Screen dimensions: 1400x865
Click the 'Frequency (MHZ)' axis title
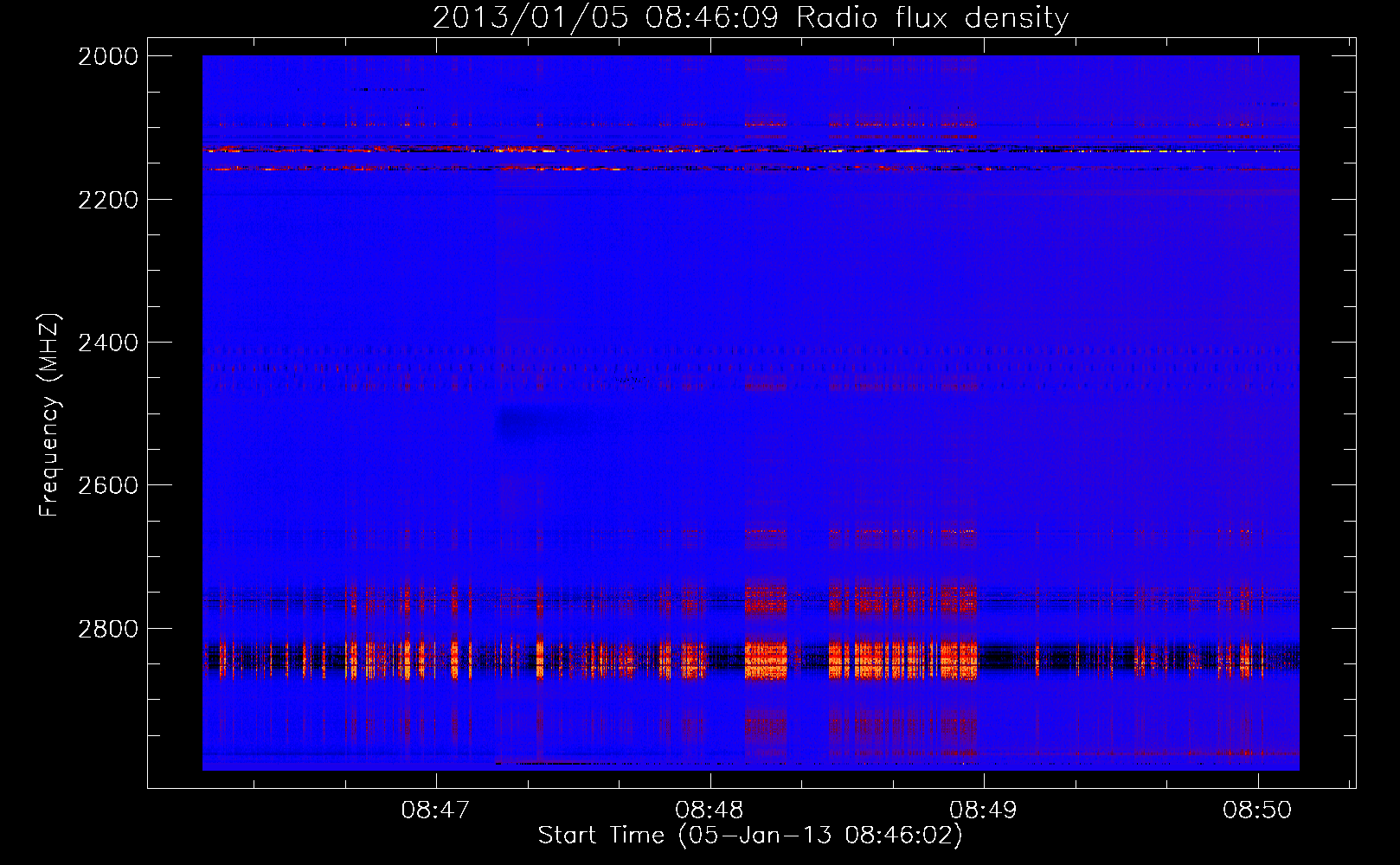[x=49, y=415]
